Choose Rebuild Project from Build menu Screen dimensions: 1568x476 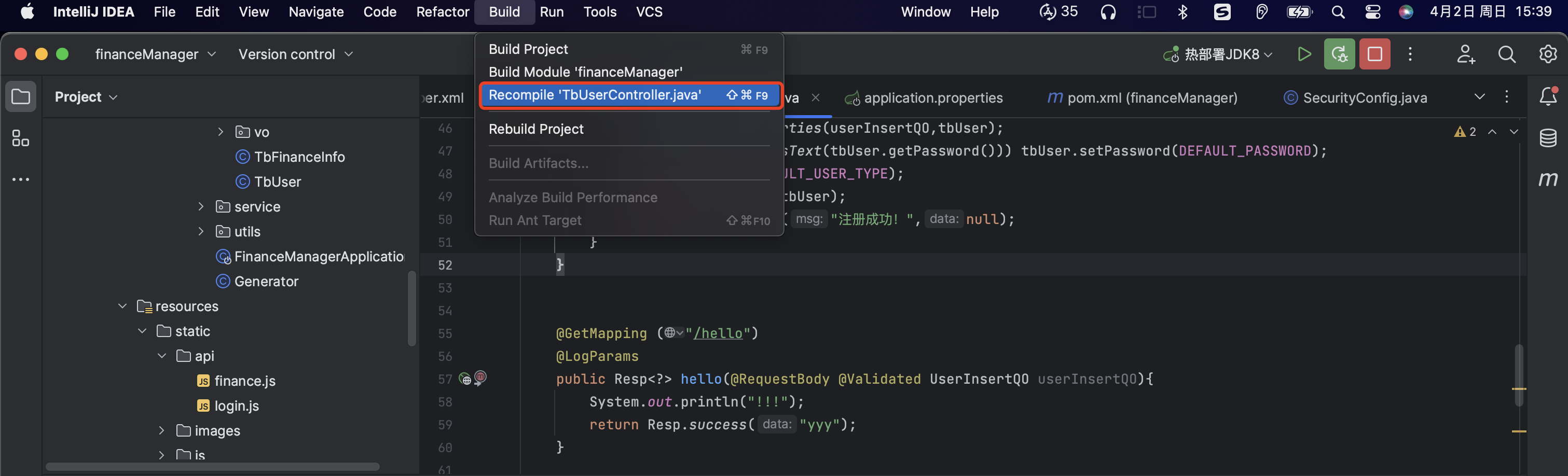pos(535,129)
